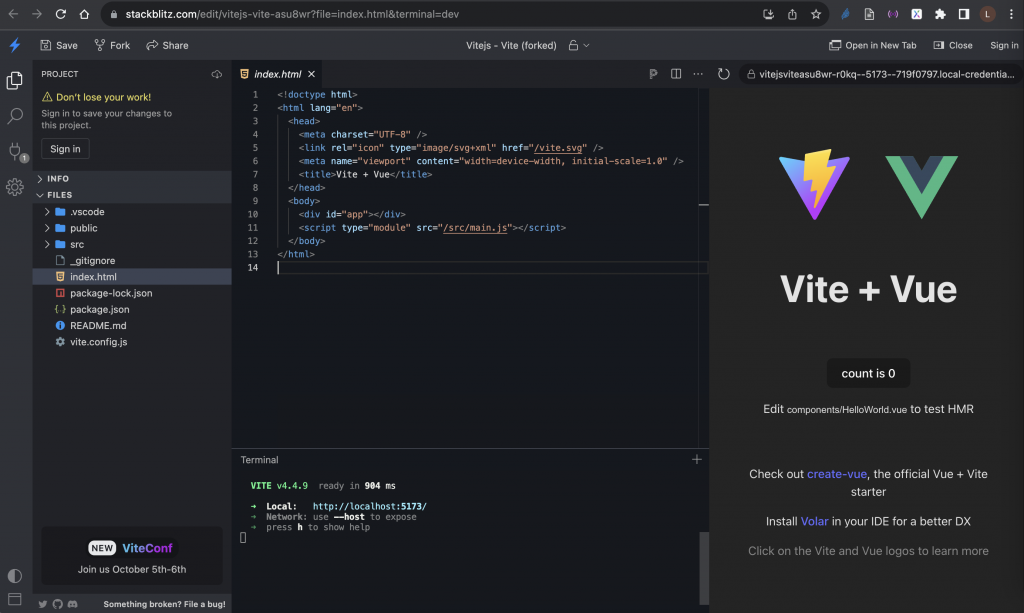Open editor more actions ellipsis
The width and height of the screenshot is (1024, 613).
(x=698, y=74)
